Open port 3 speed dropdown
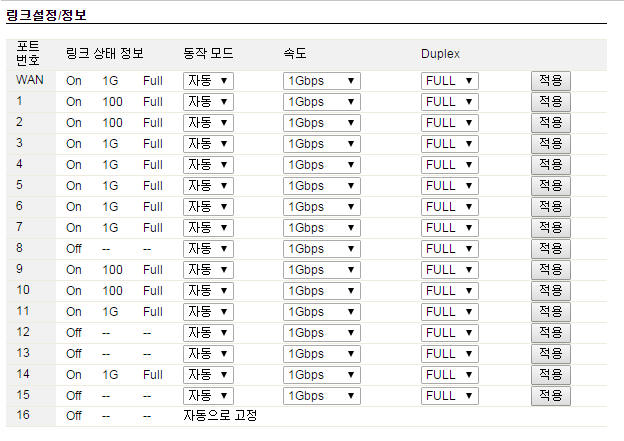The height and width of the screenshot is (441, 624). pyautogui.click(x=322, y=144)
